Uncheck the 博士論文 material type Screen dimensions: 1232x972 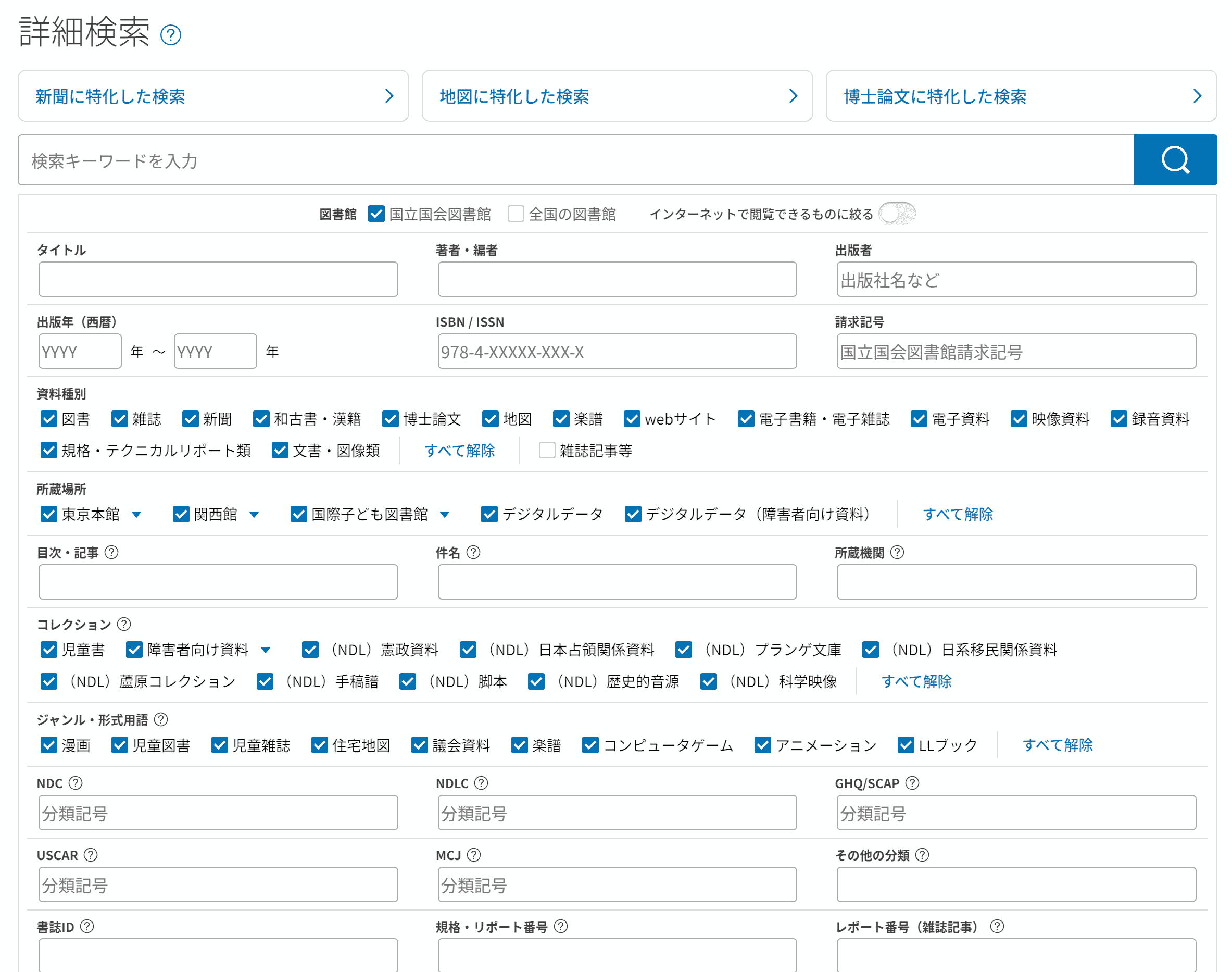[390, 418]
